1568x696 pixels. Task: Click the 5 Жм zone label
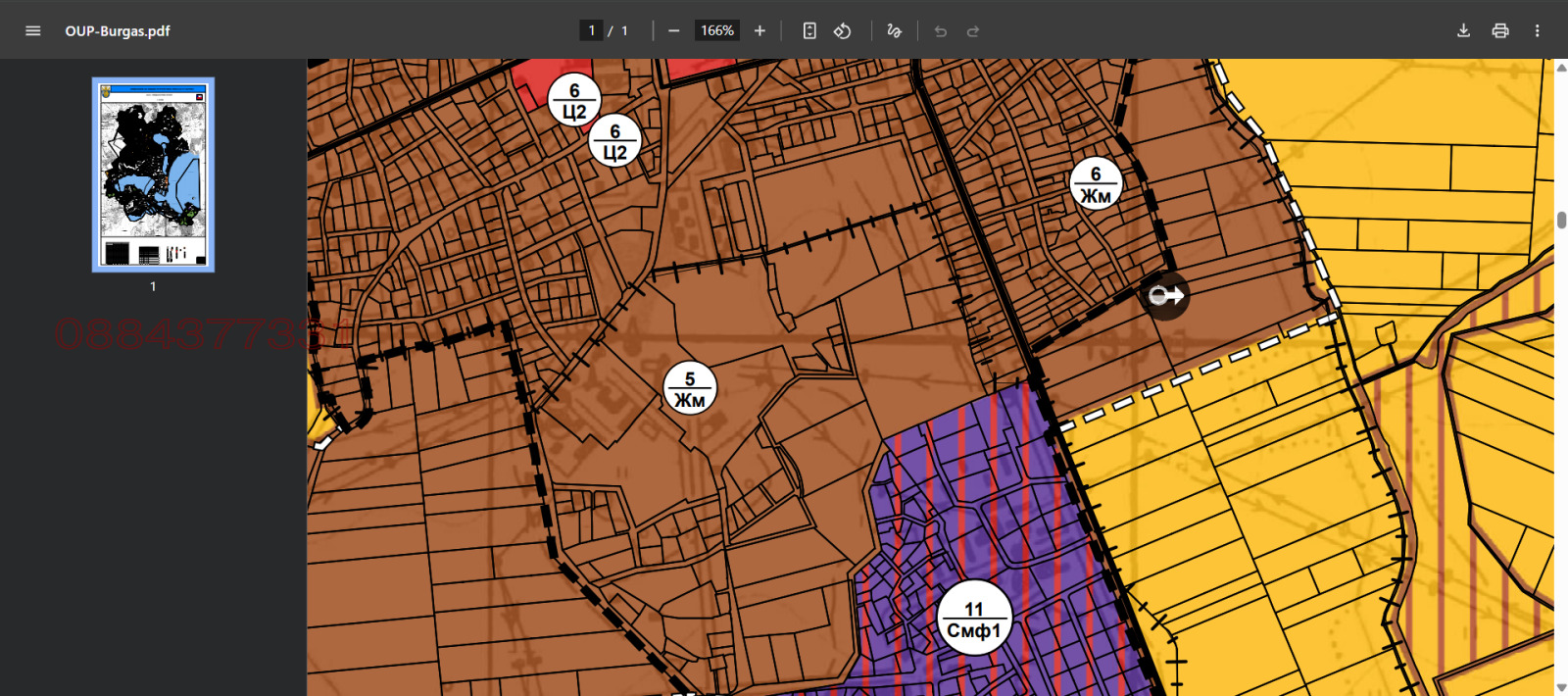tap(690, 389)
